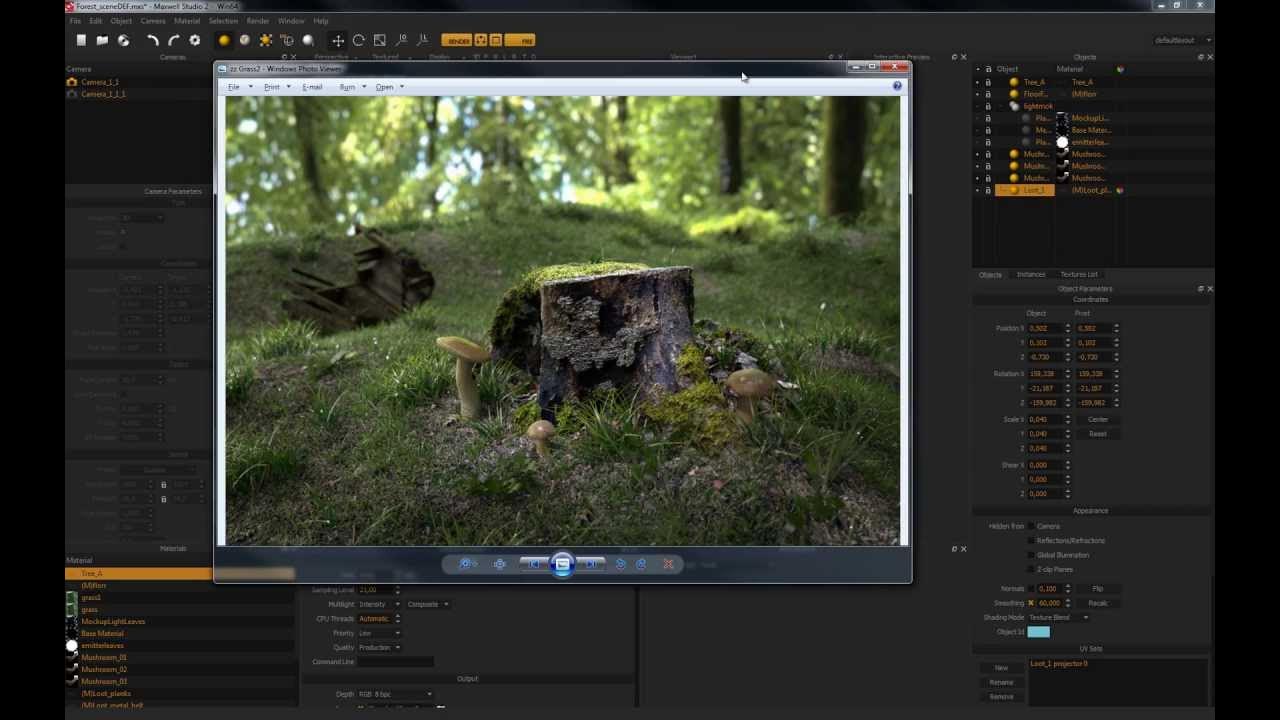Open the Quality Production dropdown
The width and height of the screenshot is (1280, 720).
coord(379,647)
